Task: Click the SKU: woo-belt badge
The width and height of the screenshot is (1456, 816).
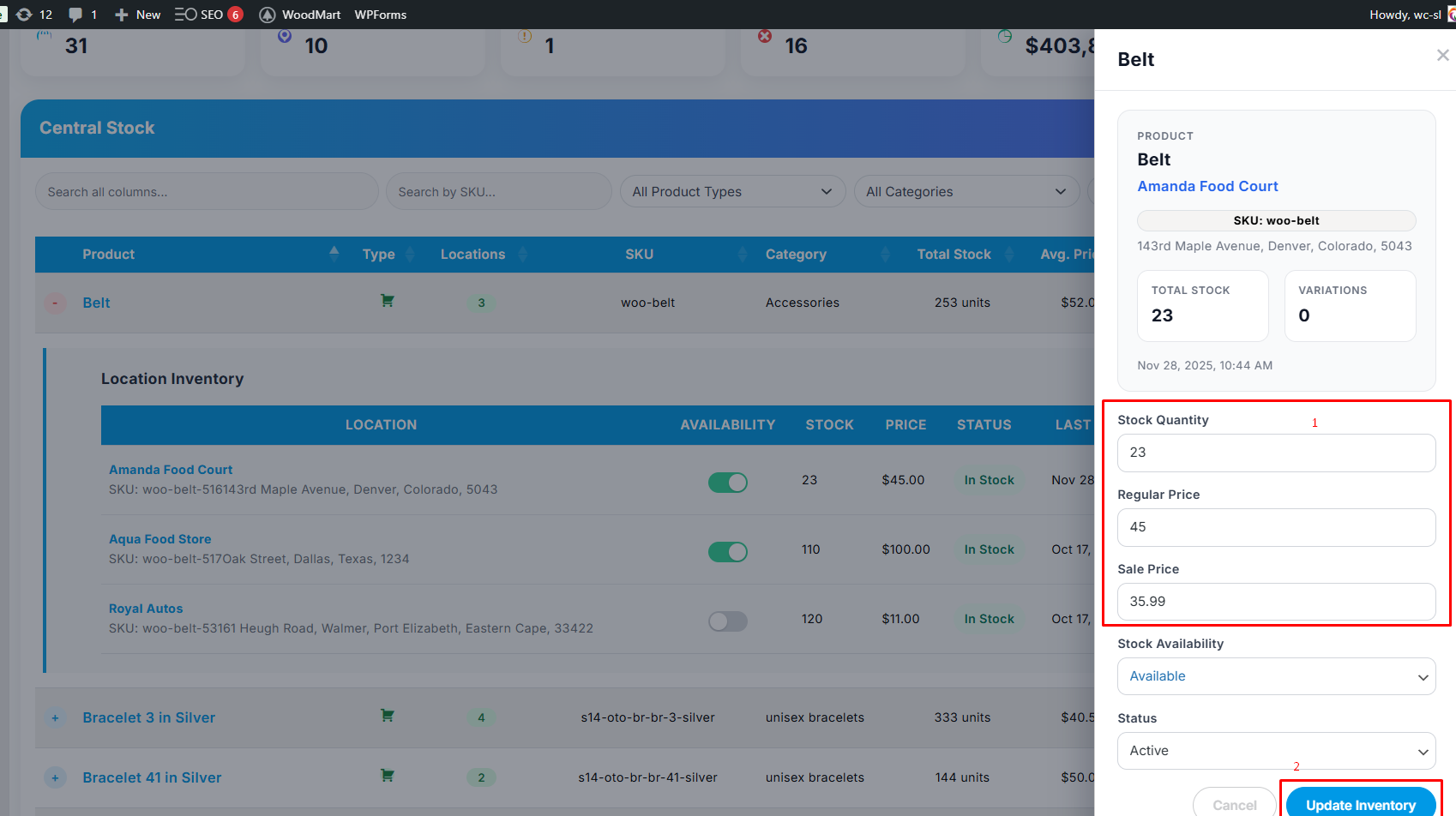Action: pyautogui.click(x=1276, y=220)
